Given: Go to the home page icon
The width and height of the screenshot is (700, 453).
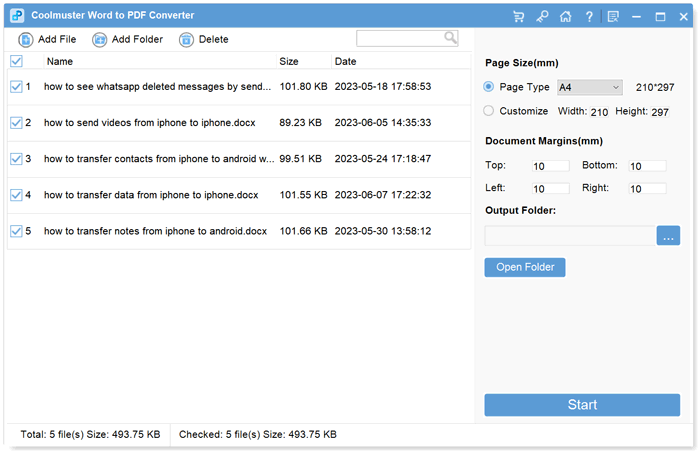Looking at the screenshot, I should tap(566, 17).
